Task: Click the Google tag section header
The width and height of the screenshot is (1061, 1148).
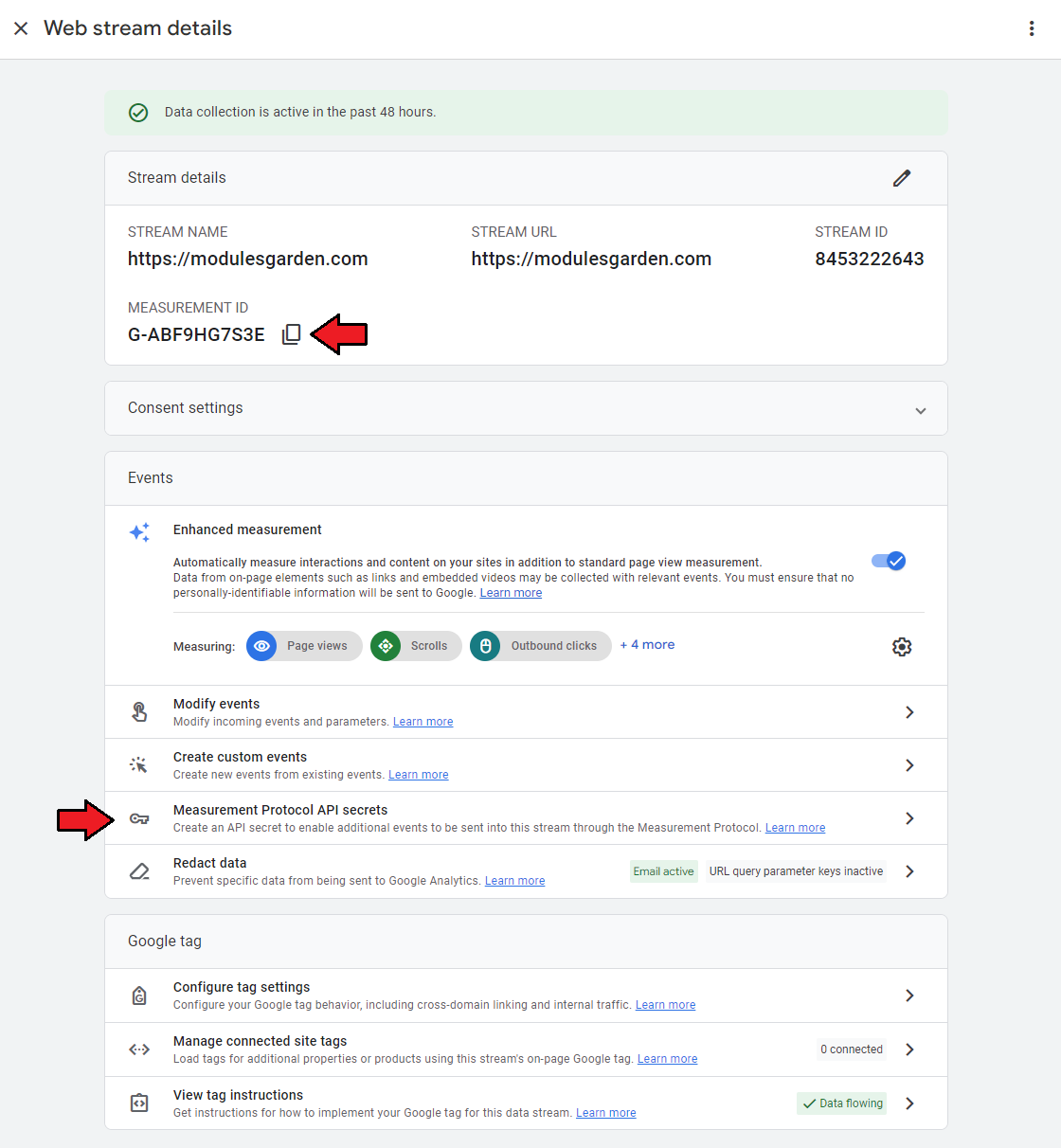Action: pos(526,942)
